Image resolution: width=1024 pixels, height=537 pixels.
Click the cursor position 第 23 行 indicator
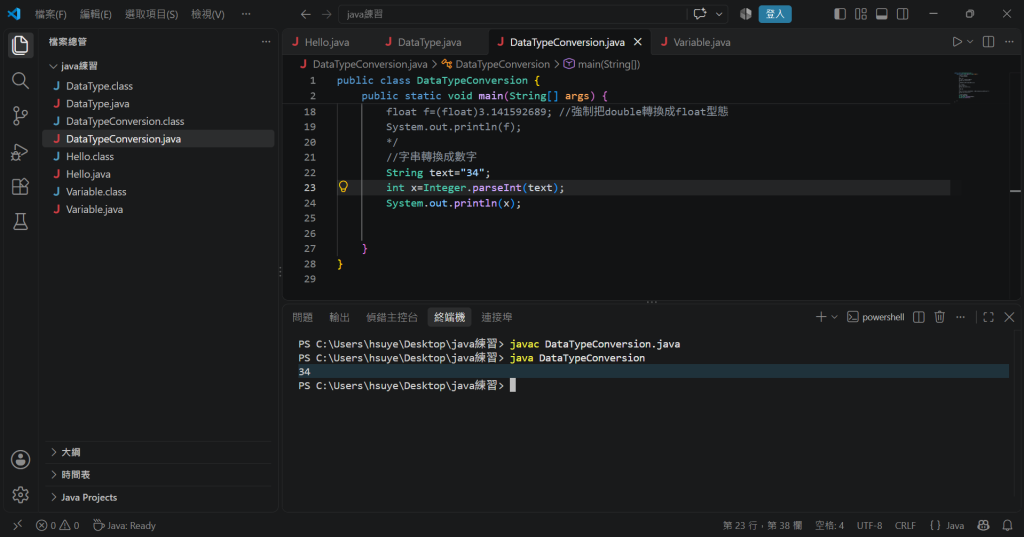click(762, 525)
